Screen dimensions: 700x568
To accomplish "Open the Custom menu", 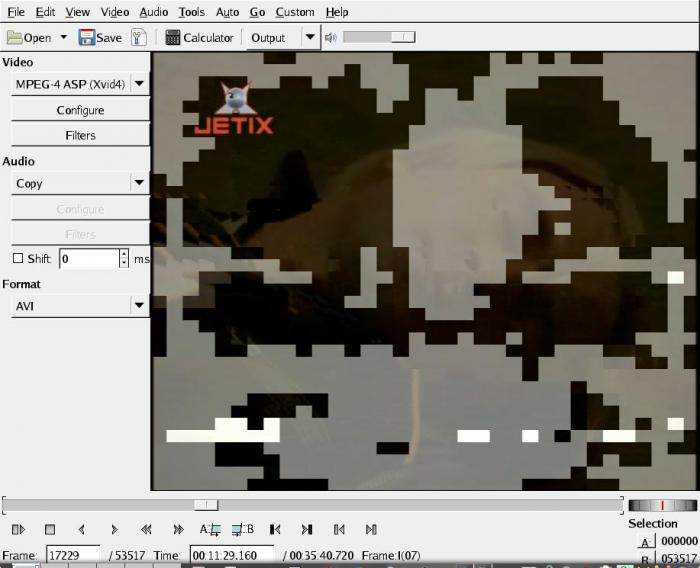I will coord(295,12).
